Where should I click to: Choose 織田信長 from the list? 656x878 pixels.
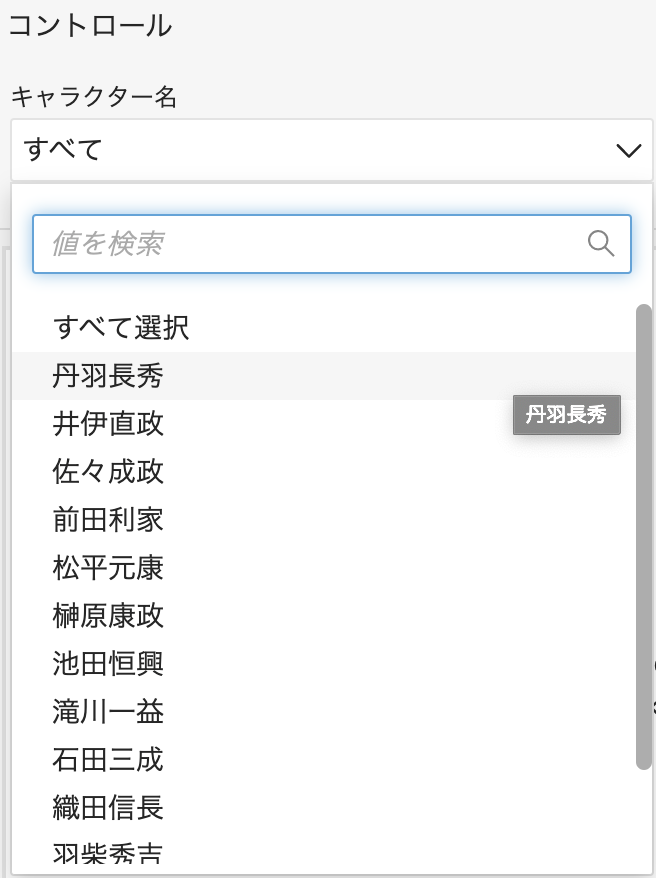coord(324,808)
